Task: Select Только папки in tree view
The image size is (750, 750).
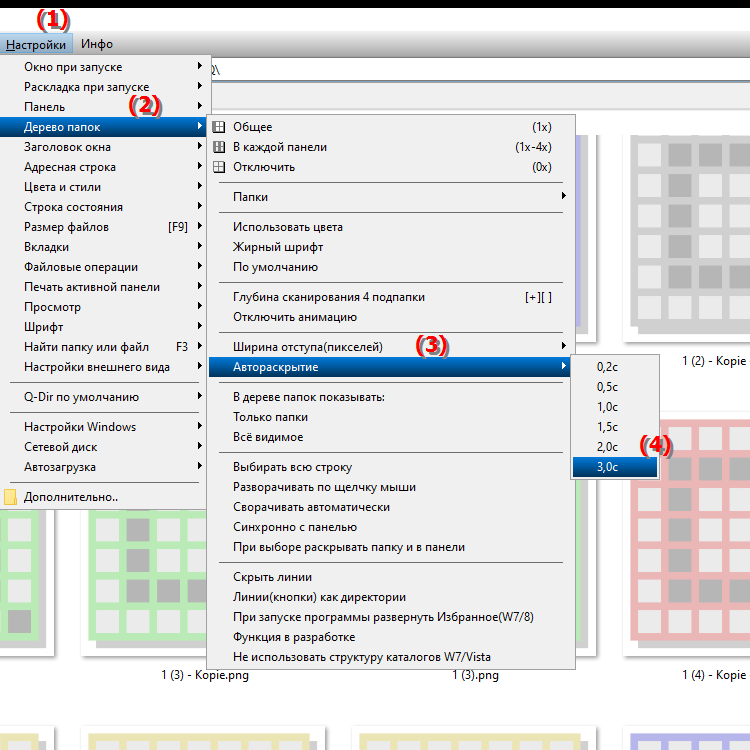Action: click(x=270, y=417)
